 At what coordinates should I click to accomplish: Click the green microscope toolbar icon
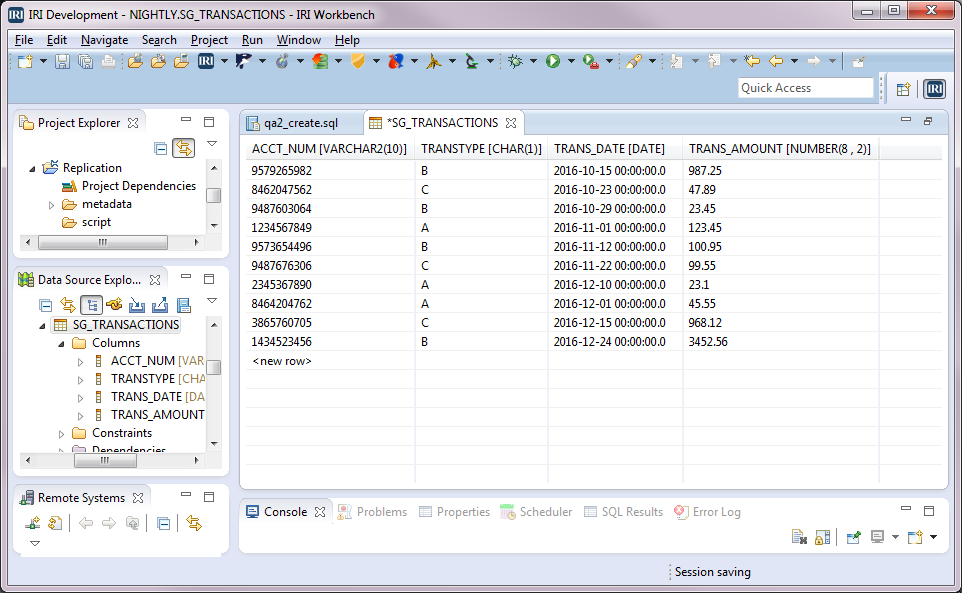(471, 61)
